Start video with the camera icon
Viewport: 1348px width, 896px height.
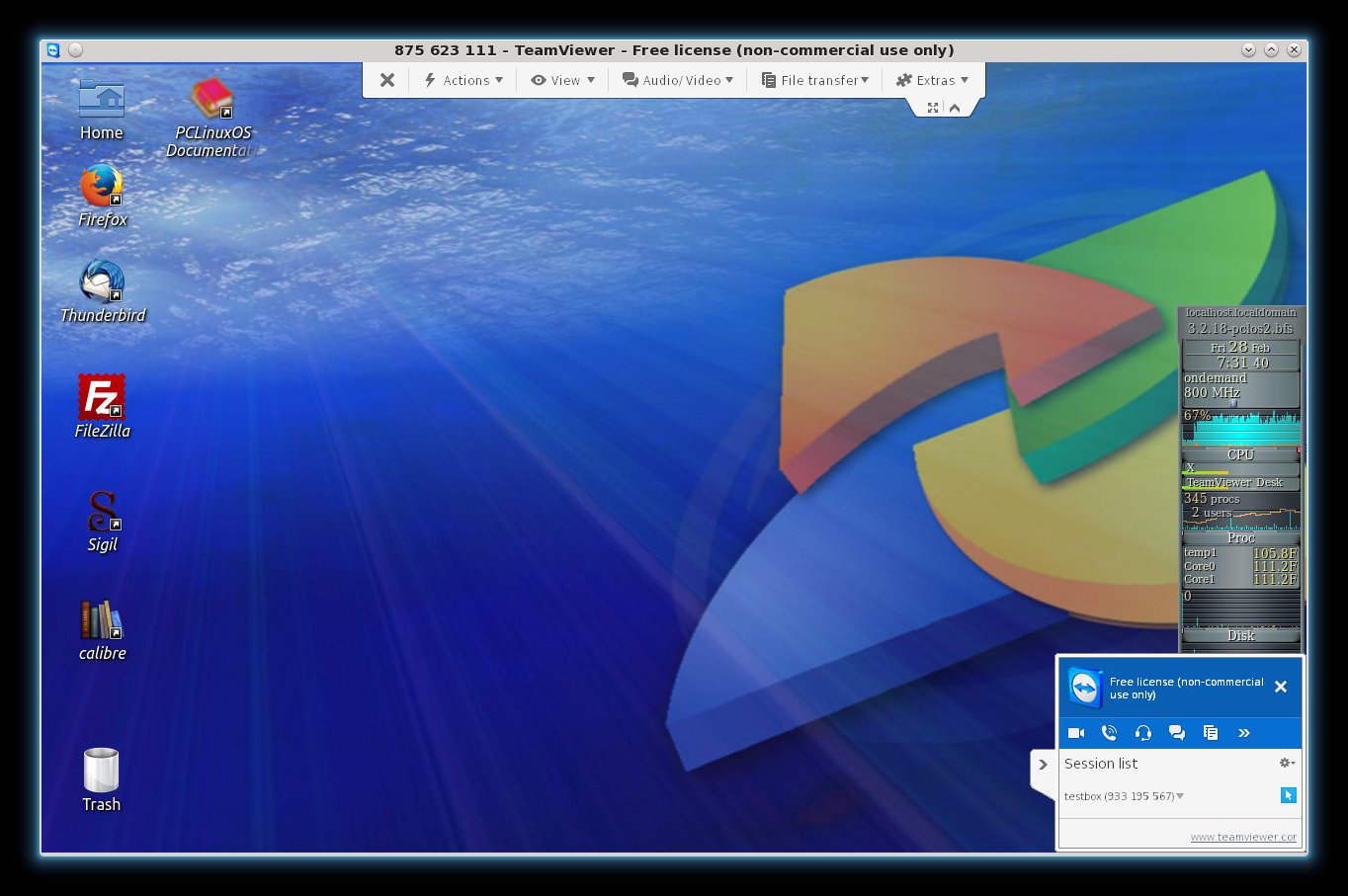pos(1076,733)
